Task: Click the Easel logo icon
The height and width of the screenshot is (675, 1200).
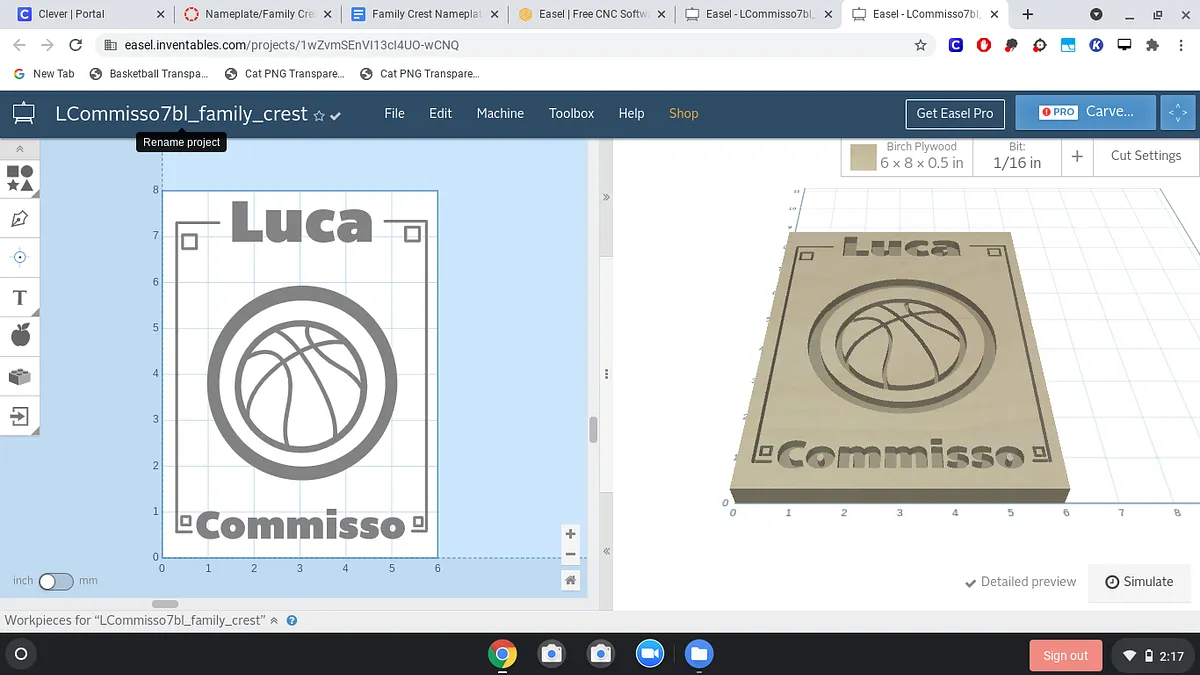Action: pos(23,114)
